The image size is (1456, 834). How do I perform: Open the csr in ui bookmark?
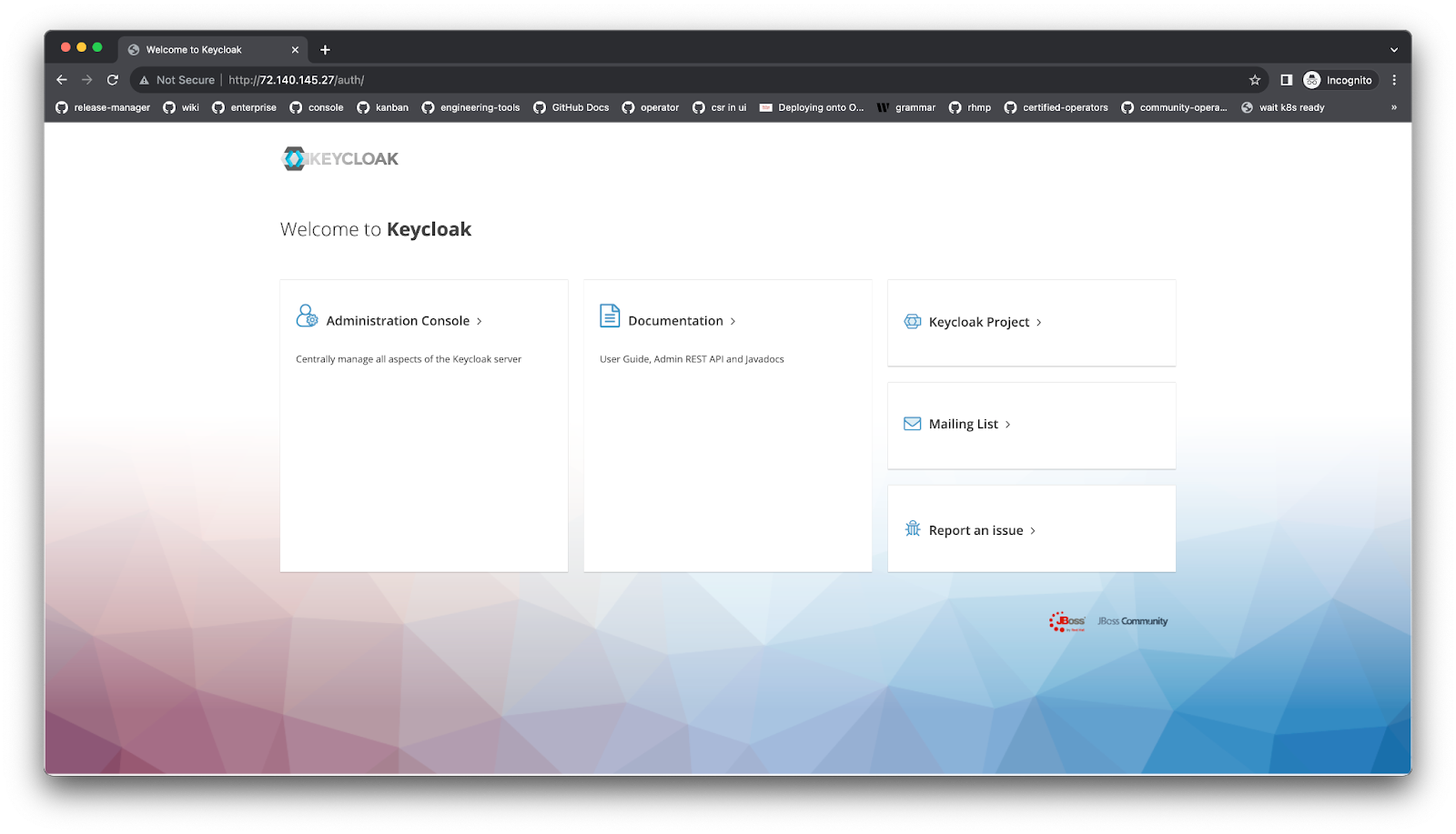(x=720, y=107)
